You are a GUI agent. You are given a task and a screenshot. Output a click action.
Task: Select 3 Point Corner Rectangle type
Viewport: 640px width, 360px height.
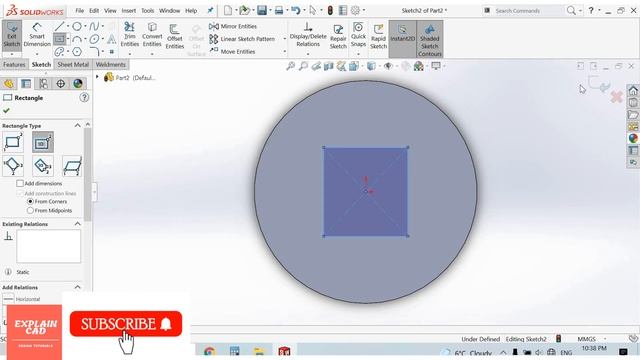tap(13, 166)
